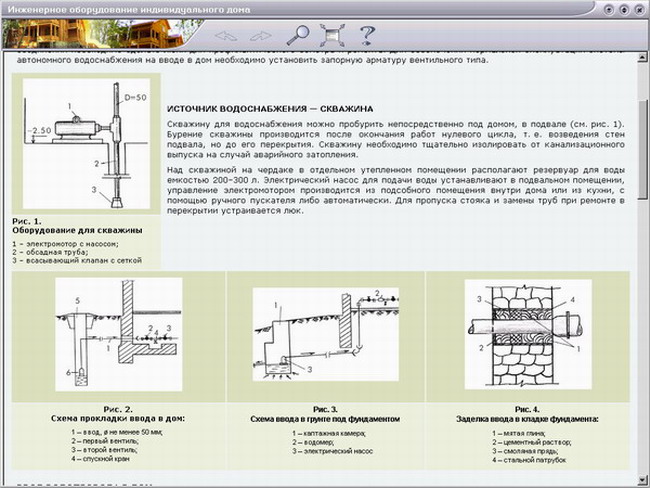650x488 pixels.
Task: Click legend line 'ввод, ø не менее 50 мм'
Action: (122, 432)
